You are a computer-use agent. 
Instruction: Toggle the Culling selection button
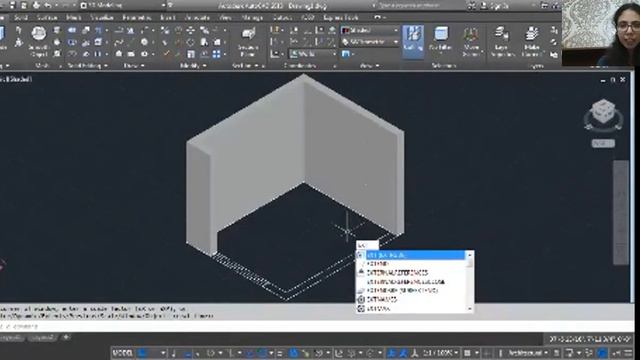[413, 41]
